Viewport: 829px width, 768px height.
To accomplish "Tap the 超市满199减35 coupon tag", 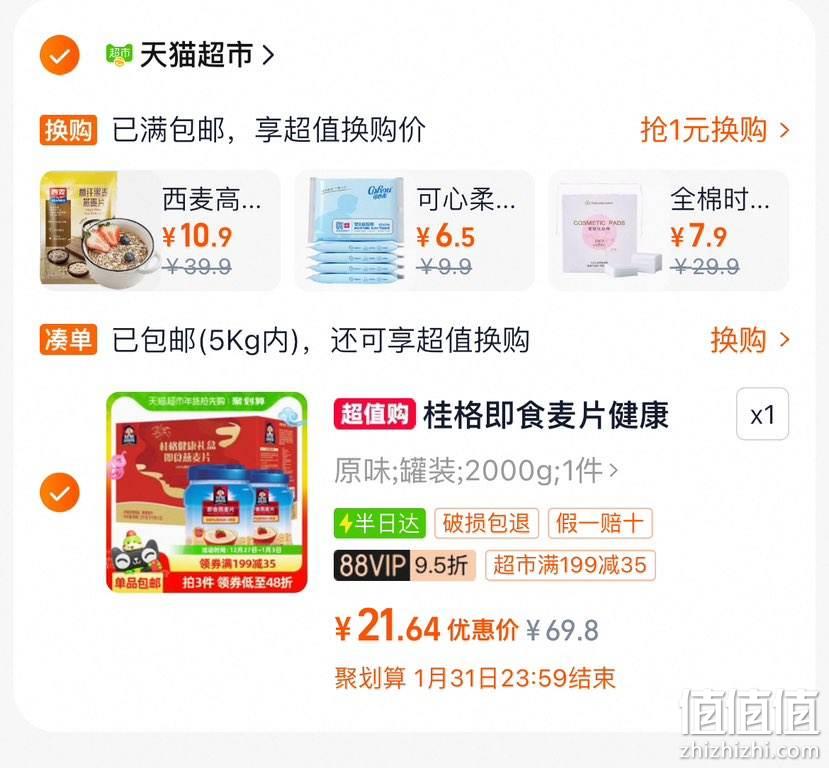I will (570, 566).
